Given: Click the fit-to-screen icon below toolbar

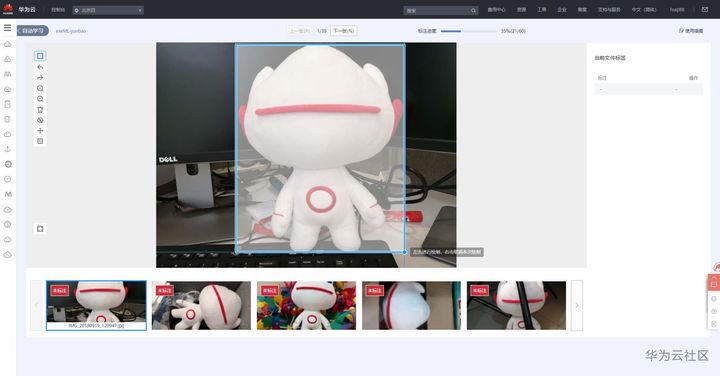Looking at the screenshot, I should pyautogui.click(x=40, y=229).
